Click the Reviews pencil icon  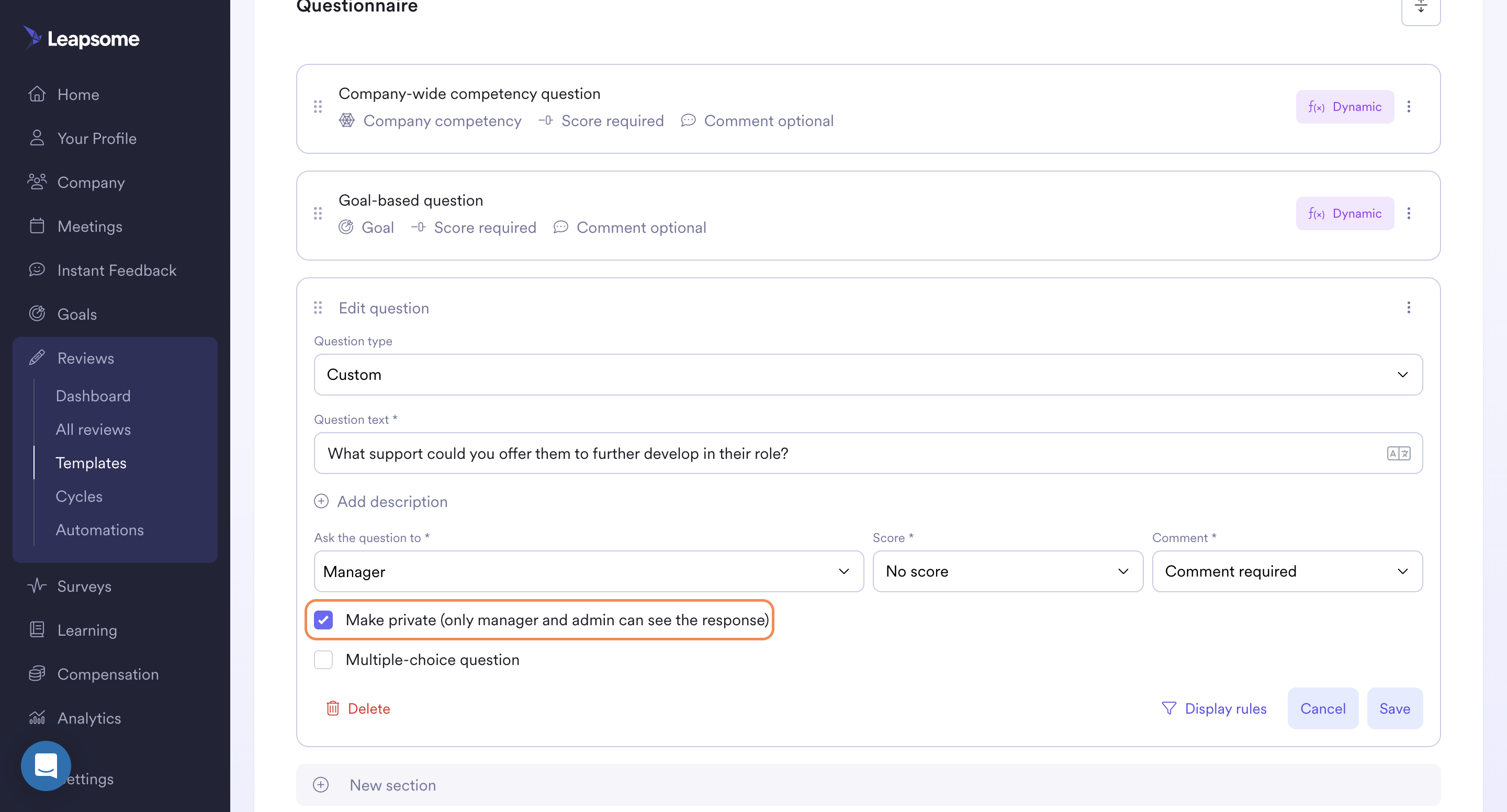(x=37, y=357)
